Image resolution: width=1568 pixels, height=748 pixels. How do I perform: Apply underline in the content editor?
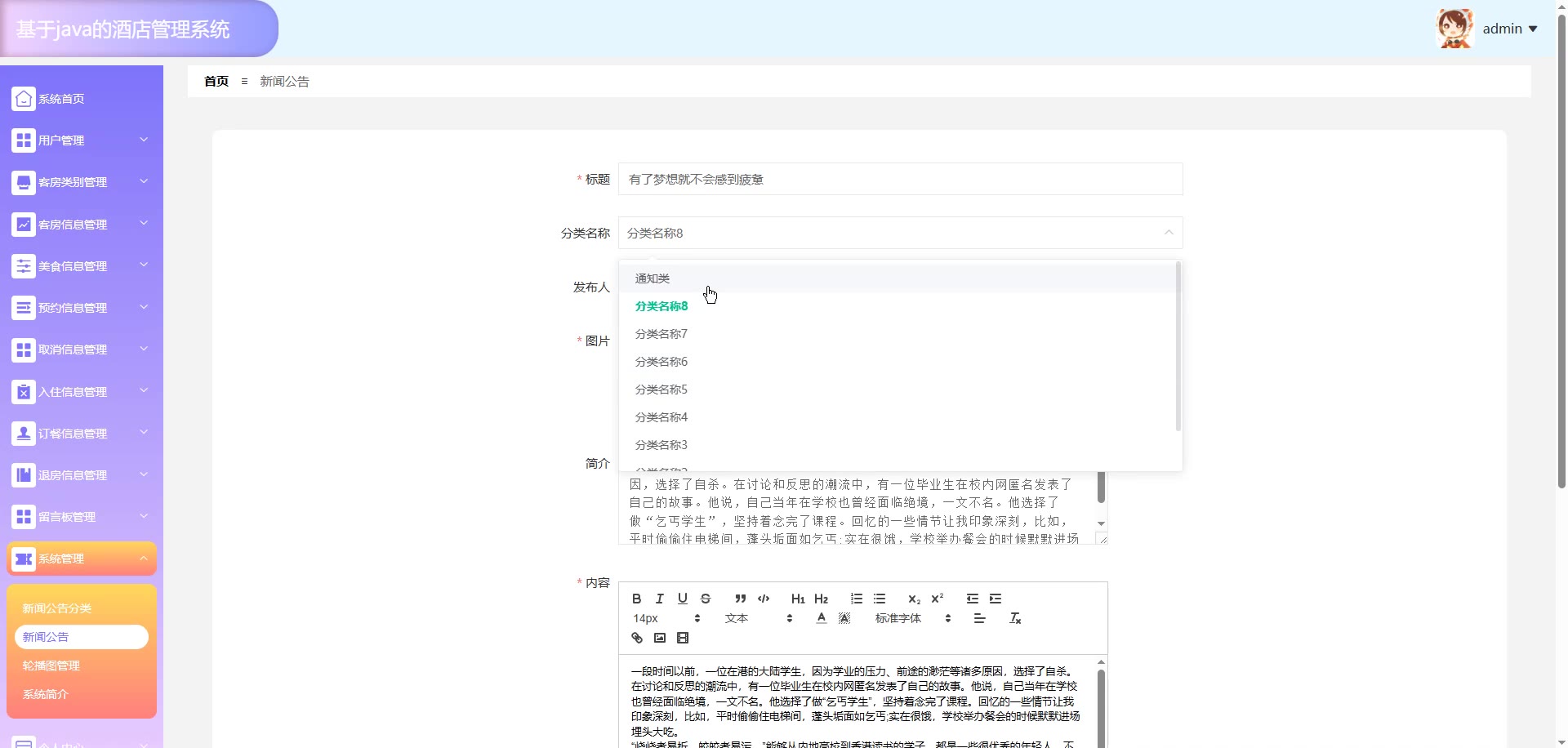coord(683,599)
